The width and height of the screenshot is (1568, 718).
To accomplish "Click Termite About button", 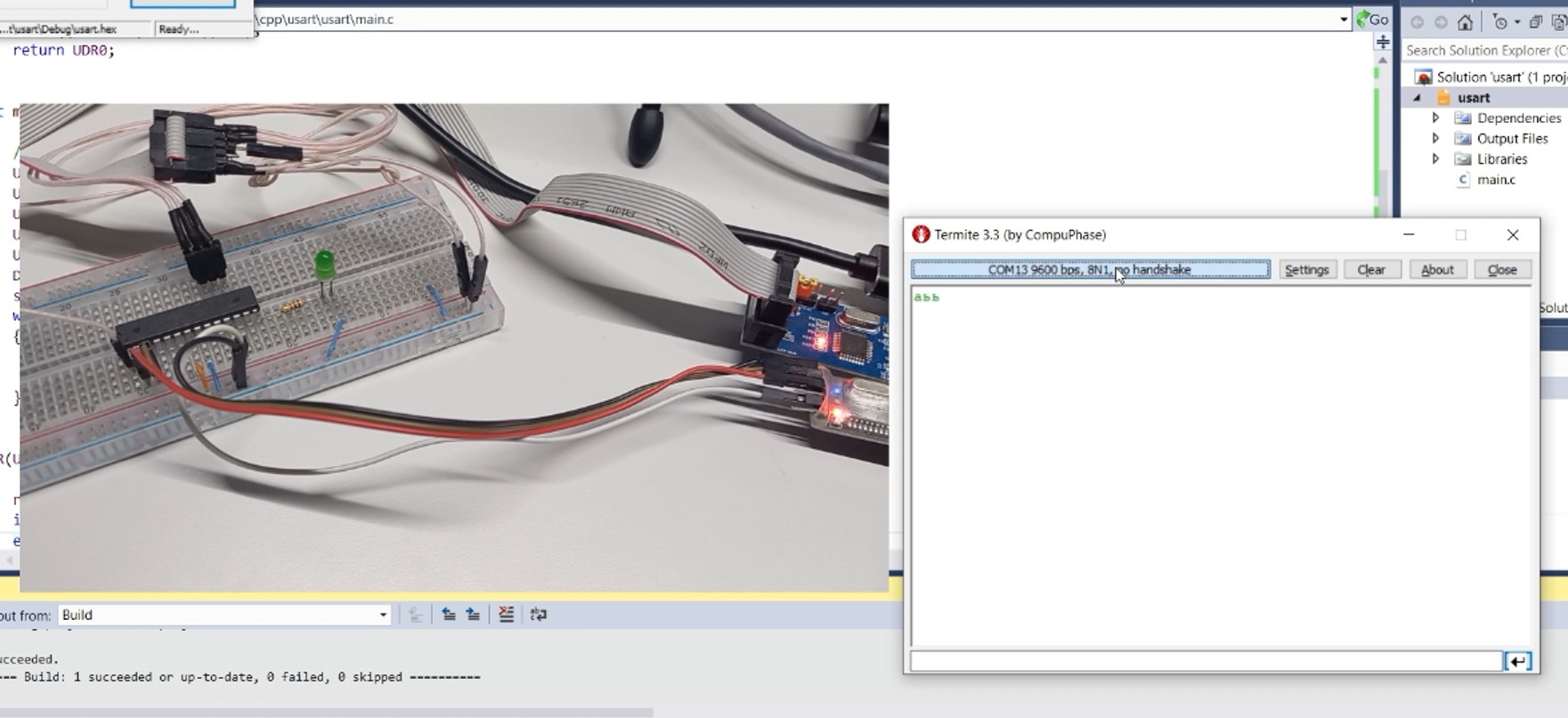I will point(1437,269).
